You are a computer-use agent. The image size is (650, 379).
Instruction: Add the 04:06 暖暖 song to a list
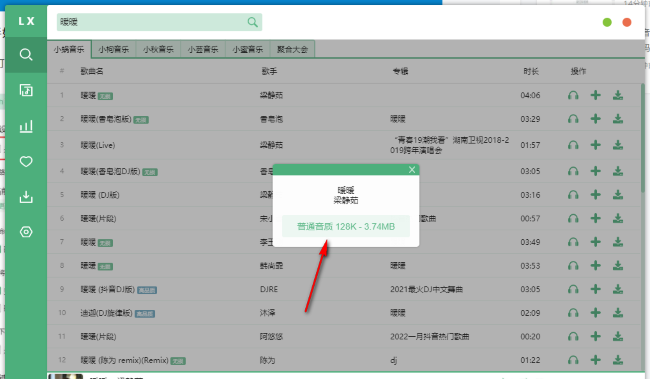coord(595,95)
